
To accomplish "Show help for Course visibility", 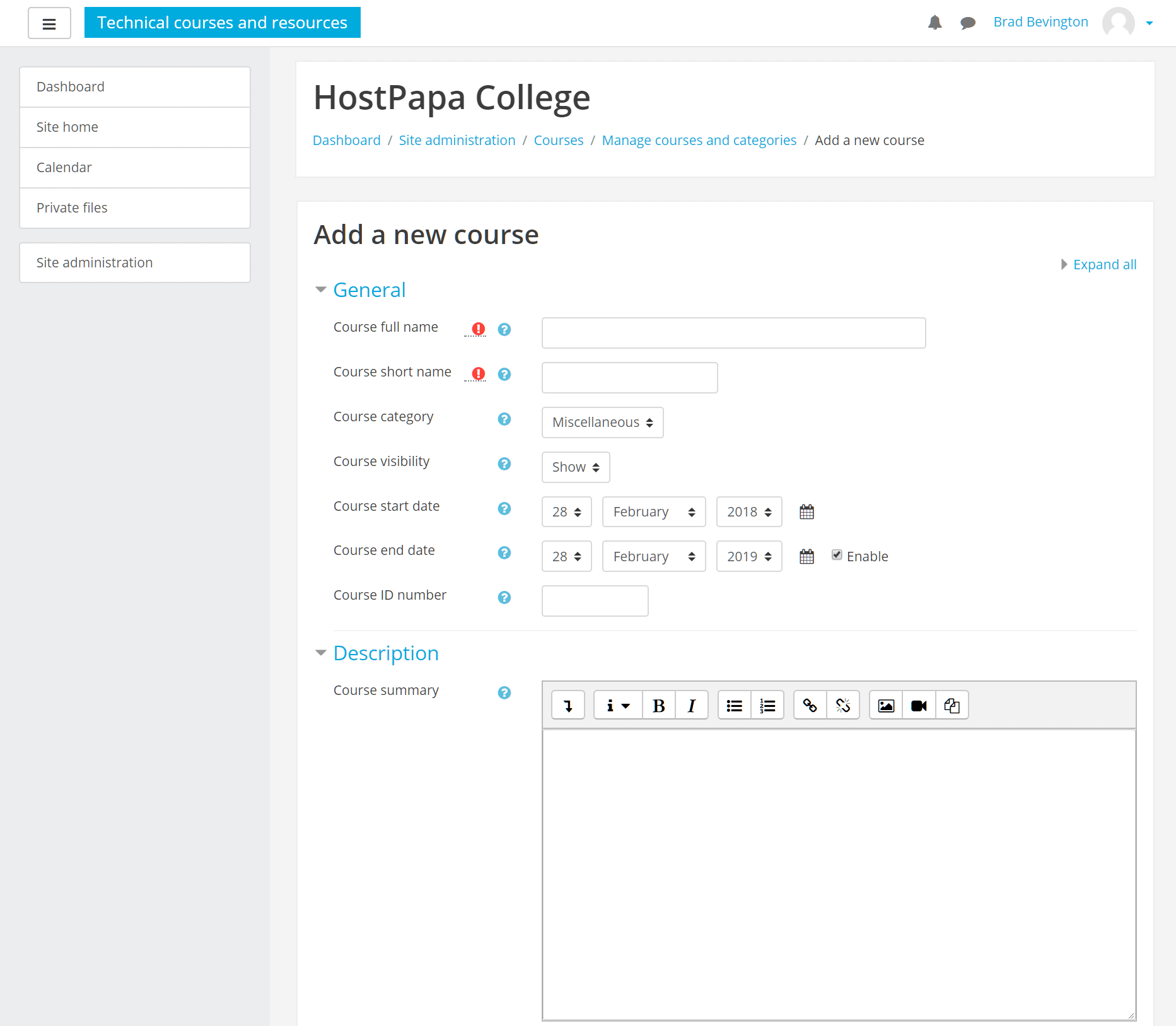I will pyautogui.click(x=504, y=463).
